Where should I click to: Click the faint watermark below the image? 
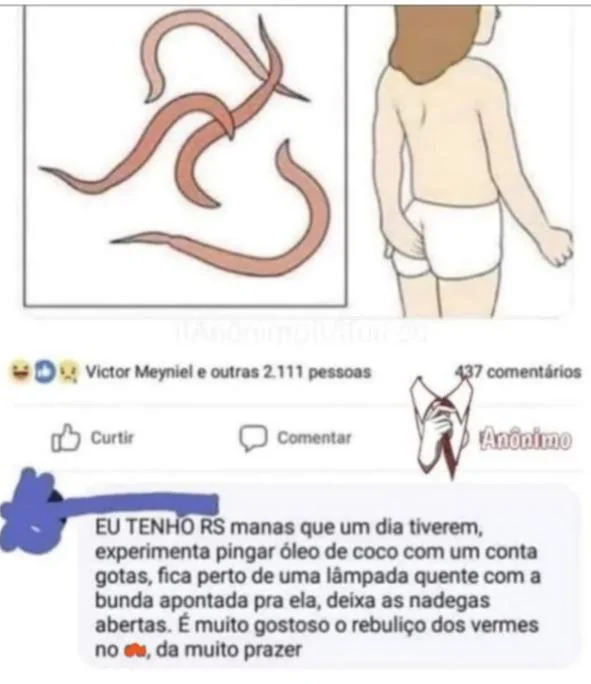click(x=302, y=334)
